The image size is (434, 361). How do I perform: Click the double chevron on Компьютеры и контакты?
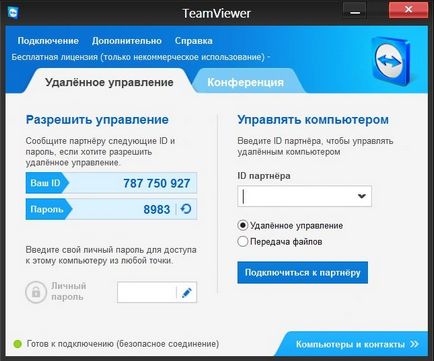pos(415,344)
